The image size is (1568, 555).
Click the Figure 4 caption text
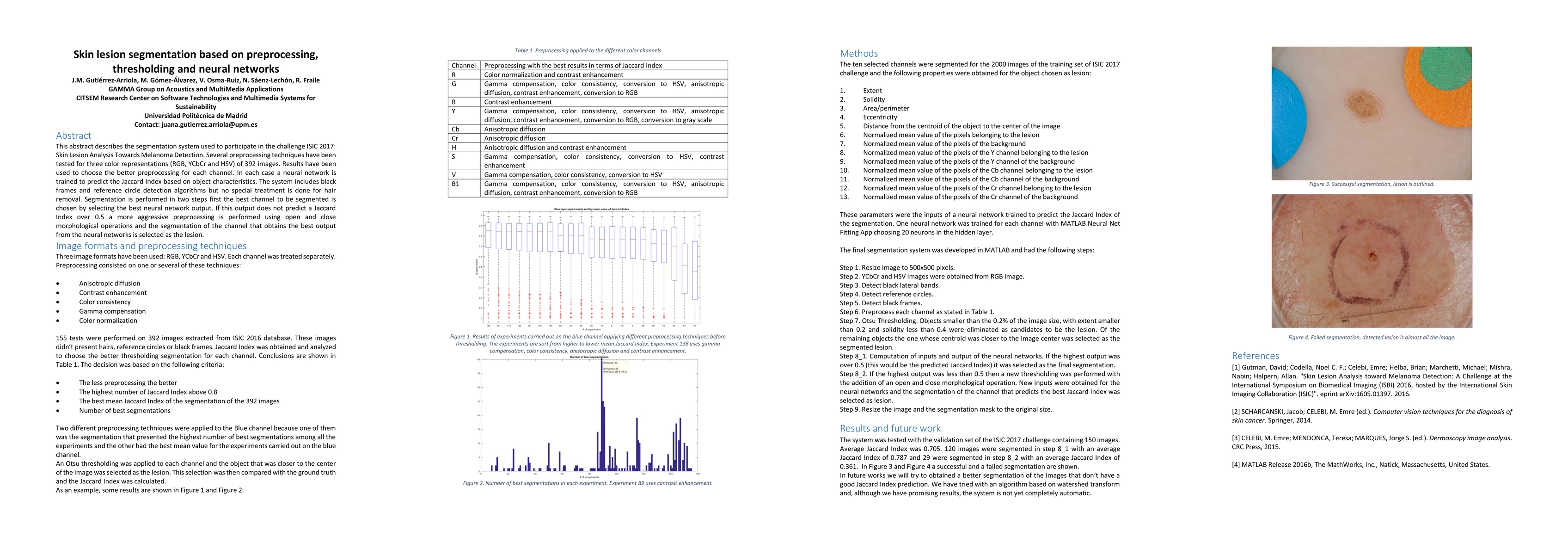point(1372,338)
